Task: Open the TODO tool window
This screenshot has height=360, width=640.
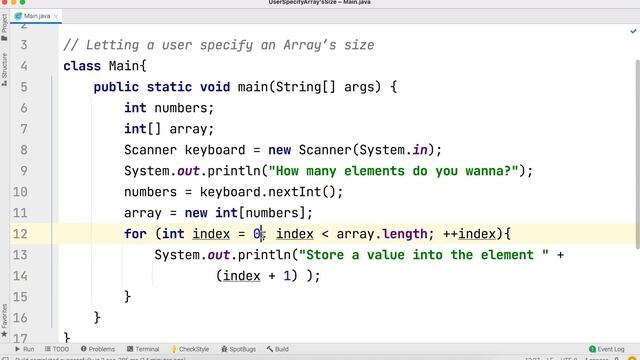Action: 57,349
